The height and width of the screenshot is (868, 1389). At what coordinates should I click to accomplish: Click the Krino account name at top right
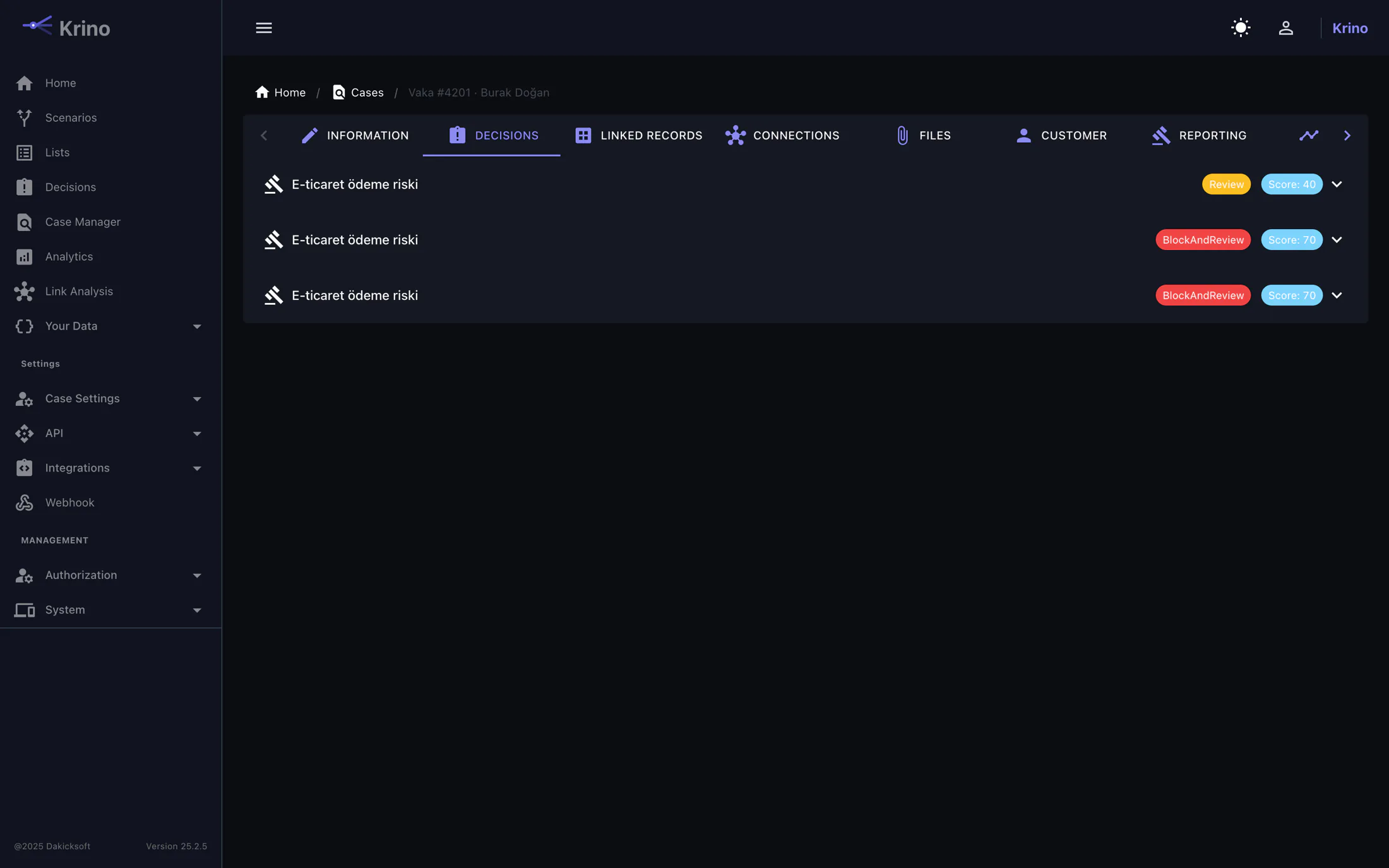(1350, 28)
